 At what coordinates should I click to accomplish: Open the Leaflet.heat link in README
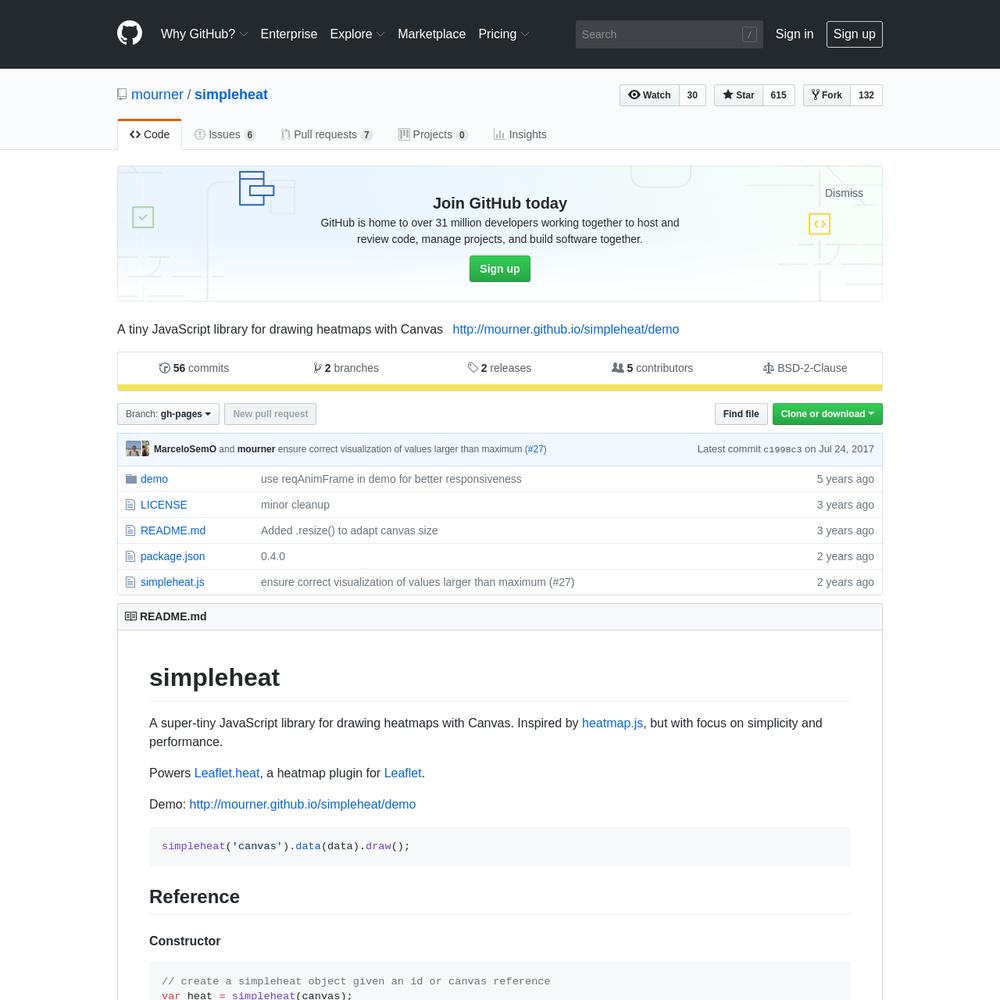coord(227,773)
